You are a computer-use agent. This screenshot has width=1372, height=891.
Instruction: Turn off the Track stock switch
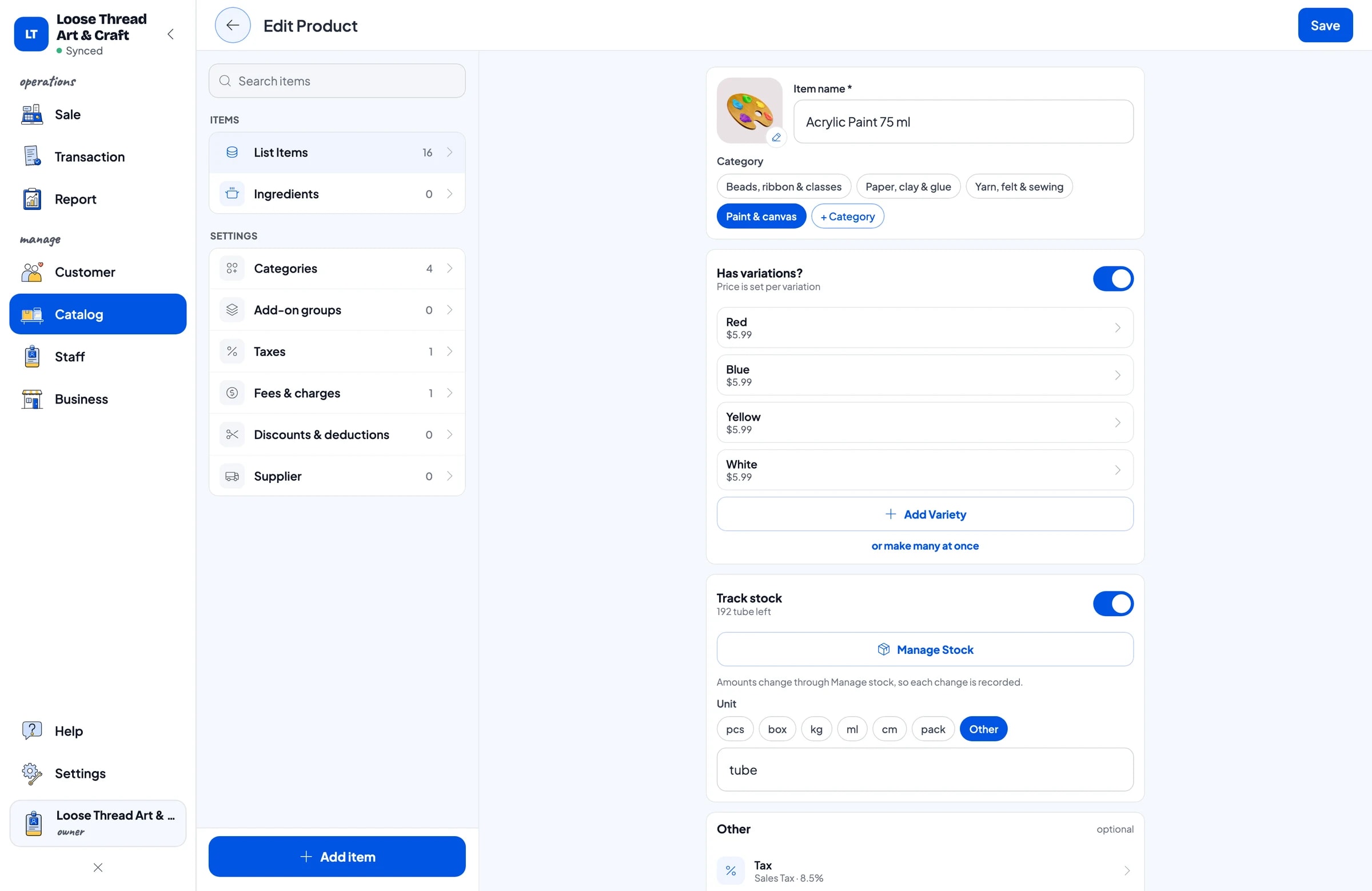point(1112,604)
